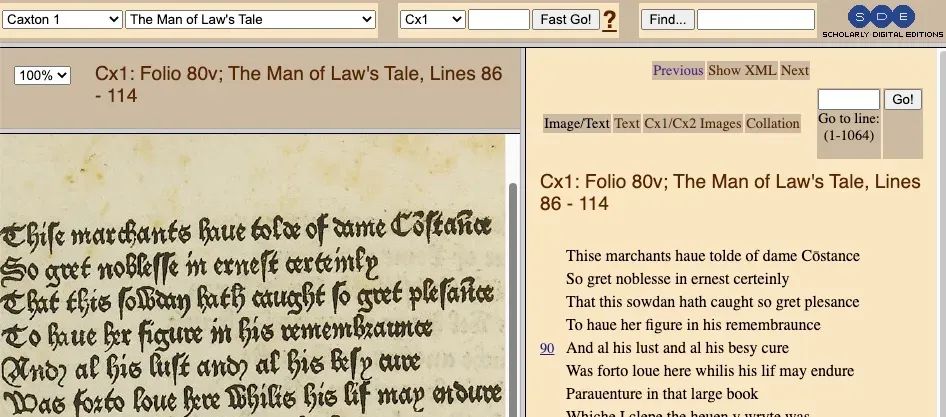Open the Cx1 witness dropdown
Screen dimensions: 946x417
pos(433,19)
